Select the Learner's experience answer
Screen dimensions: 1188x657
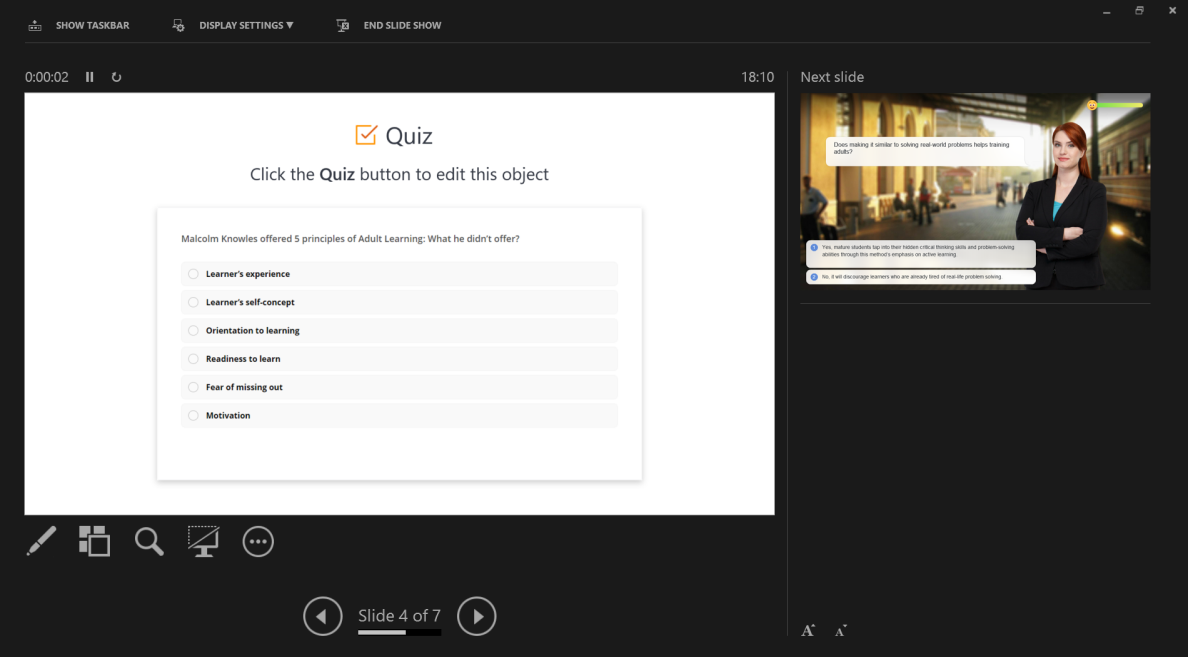(x=399, y=274)
